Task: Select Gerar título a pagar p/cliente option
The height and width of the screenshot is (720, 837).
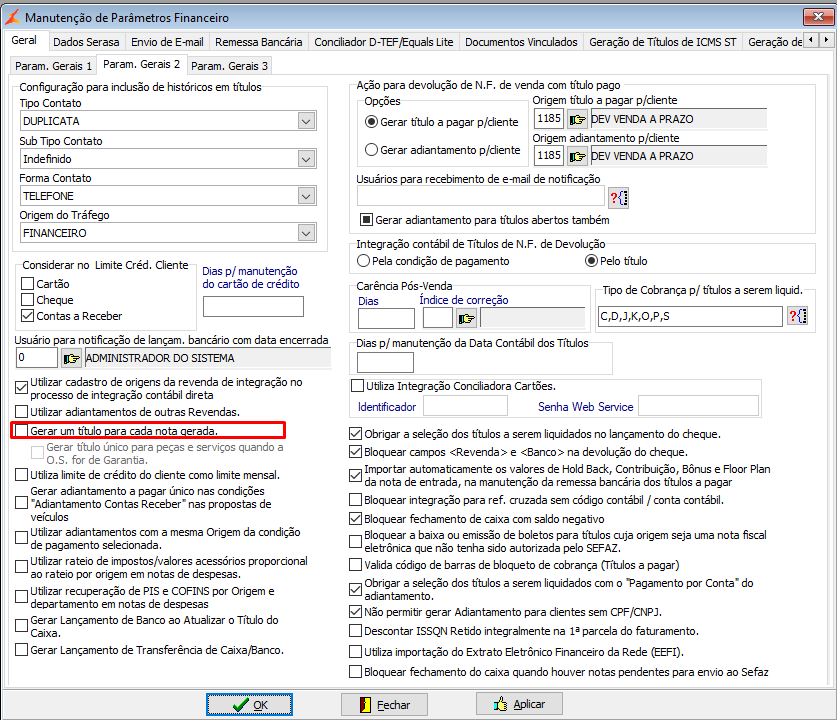Action: pyautogui.click(x=372, y=122)
